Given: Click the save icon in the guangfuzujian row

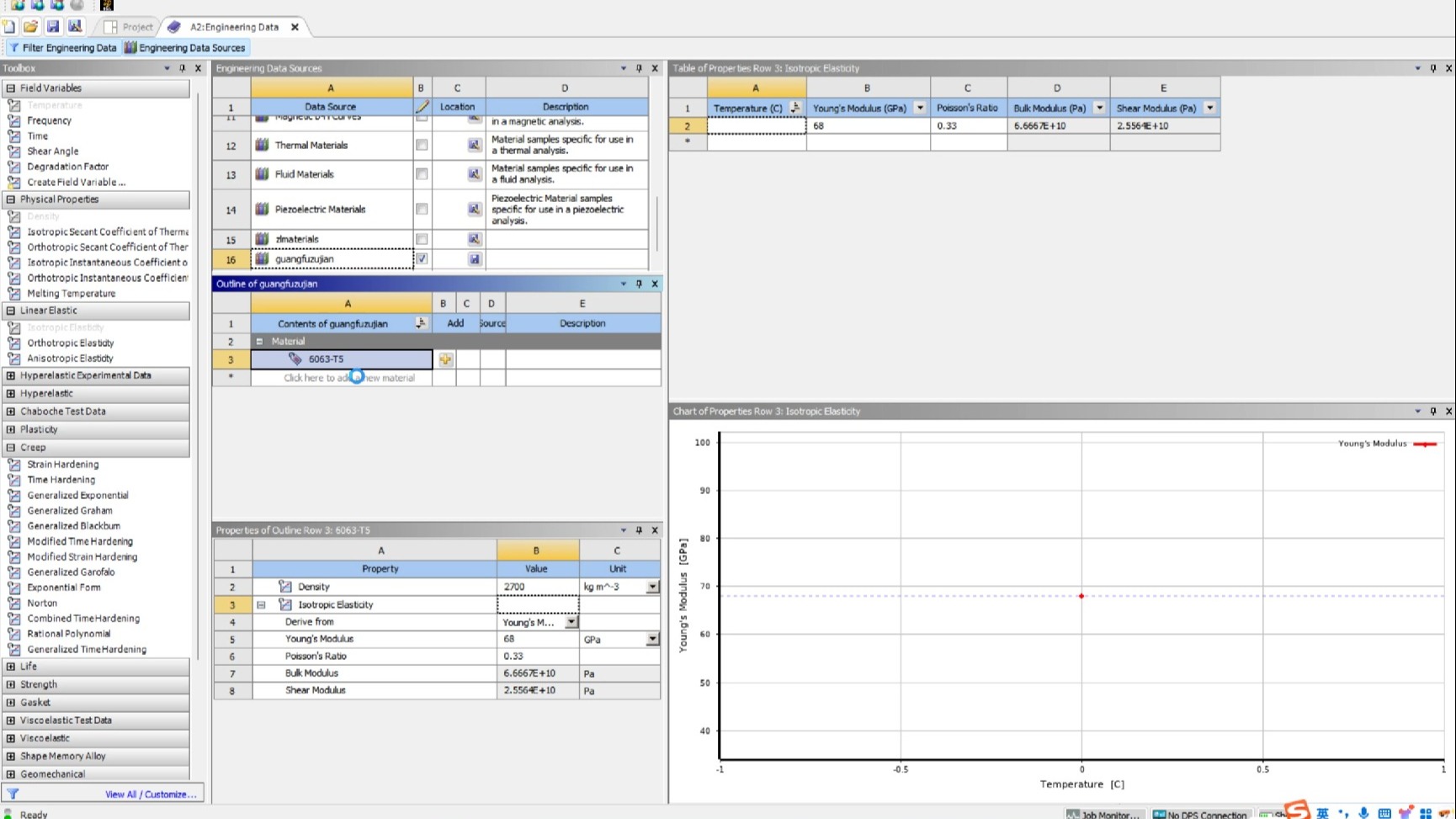Looking at the screenshot, I should (x=474, y=259).
